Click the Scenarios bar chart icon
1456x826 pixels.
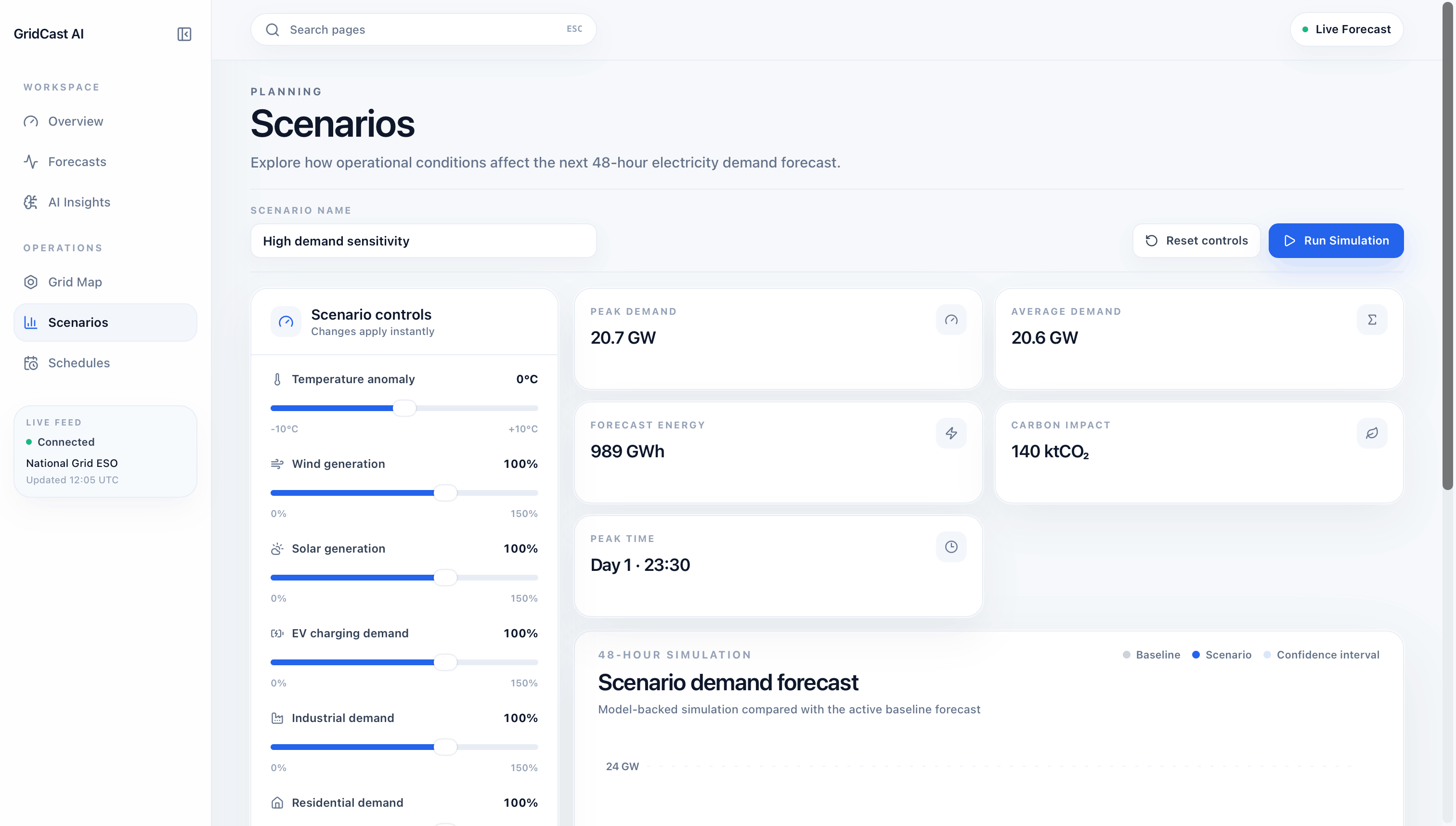pyautogui.click(x=31, y=322)
